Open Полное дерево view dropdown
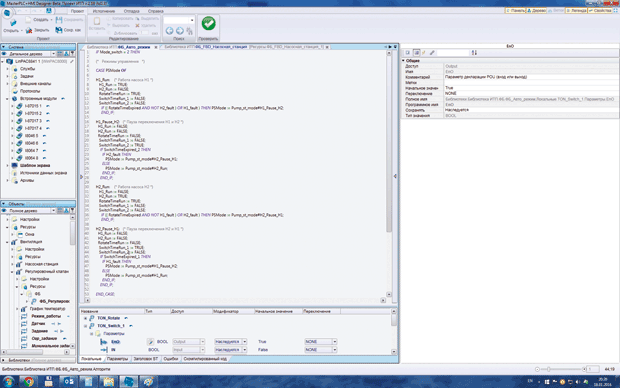620x388 pixels. click(53, 211)
